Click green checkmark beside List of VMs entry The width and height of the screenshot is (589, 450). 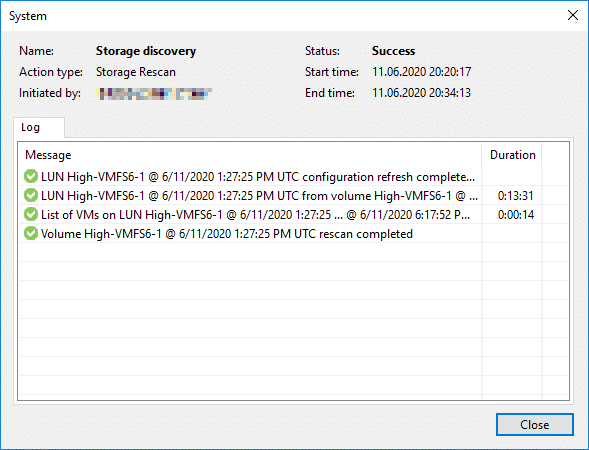(x=31, y=214)
